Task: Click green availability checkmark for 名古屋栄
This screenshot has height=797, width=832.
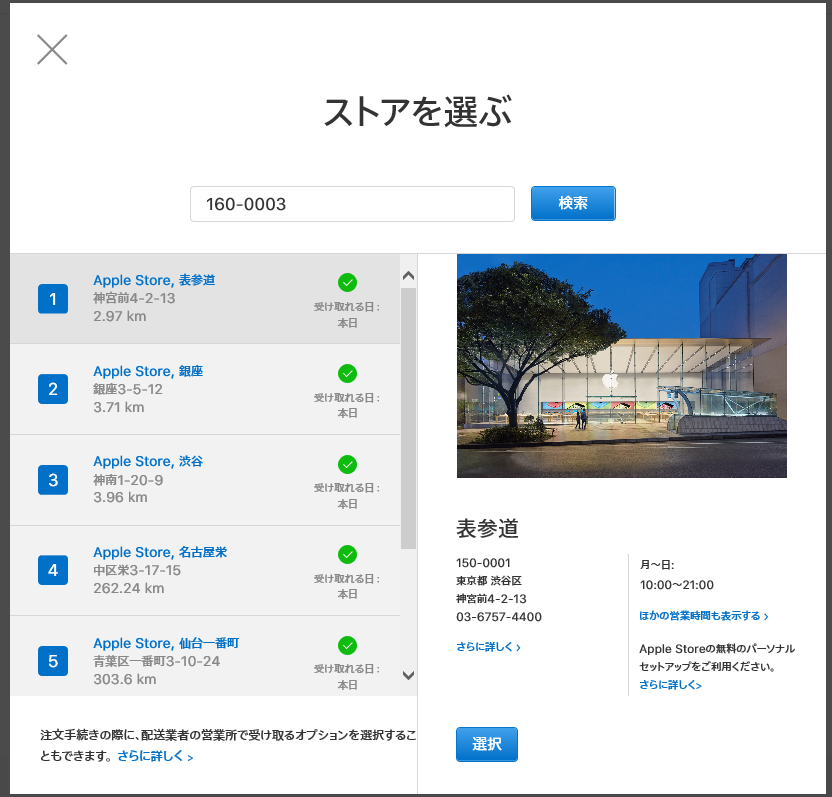Action: point(348,555)
